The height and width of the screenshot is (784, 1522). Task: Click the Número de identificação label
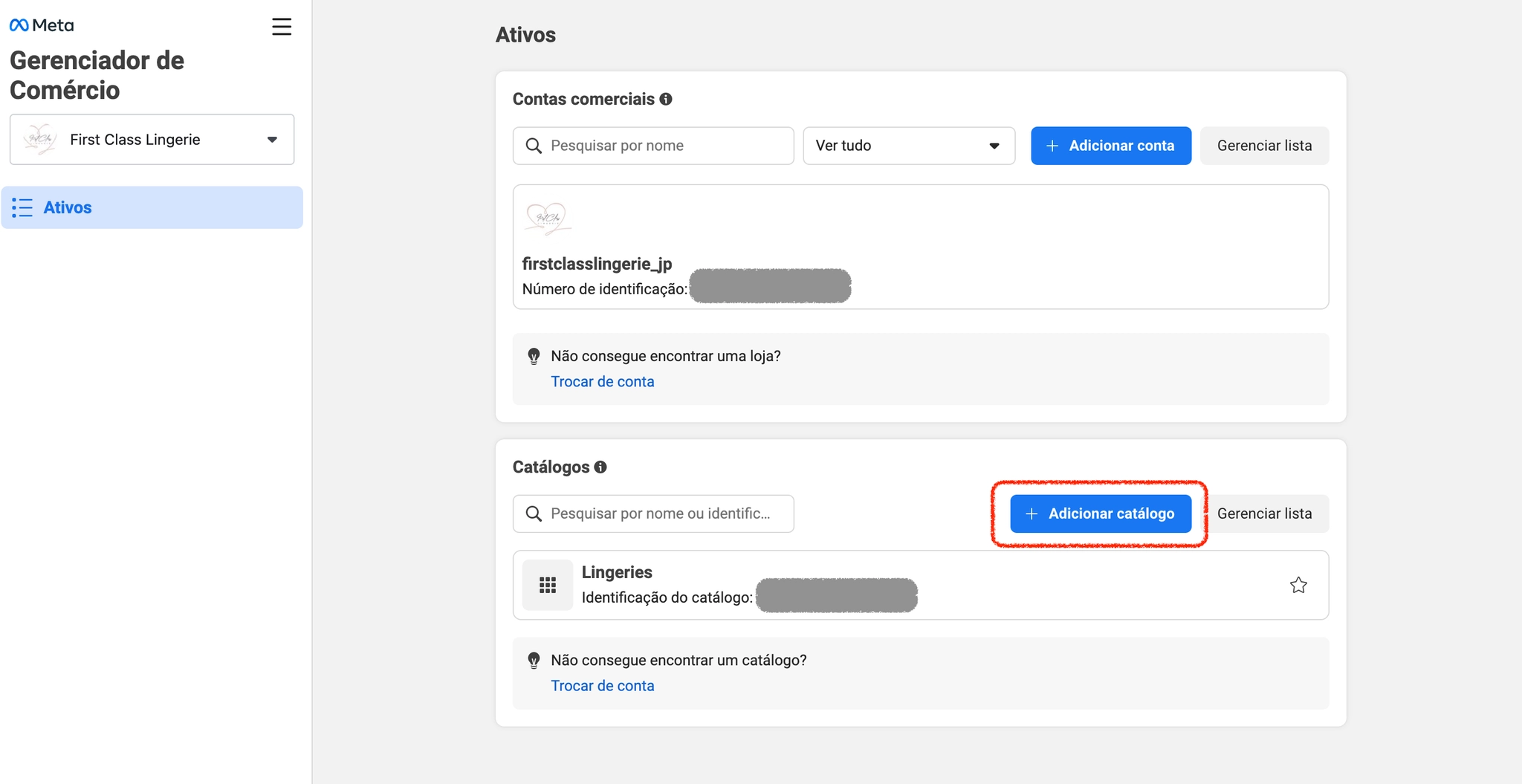[604, 289]
